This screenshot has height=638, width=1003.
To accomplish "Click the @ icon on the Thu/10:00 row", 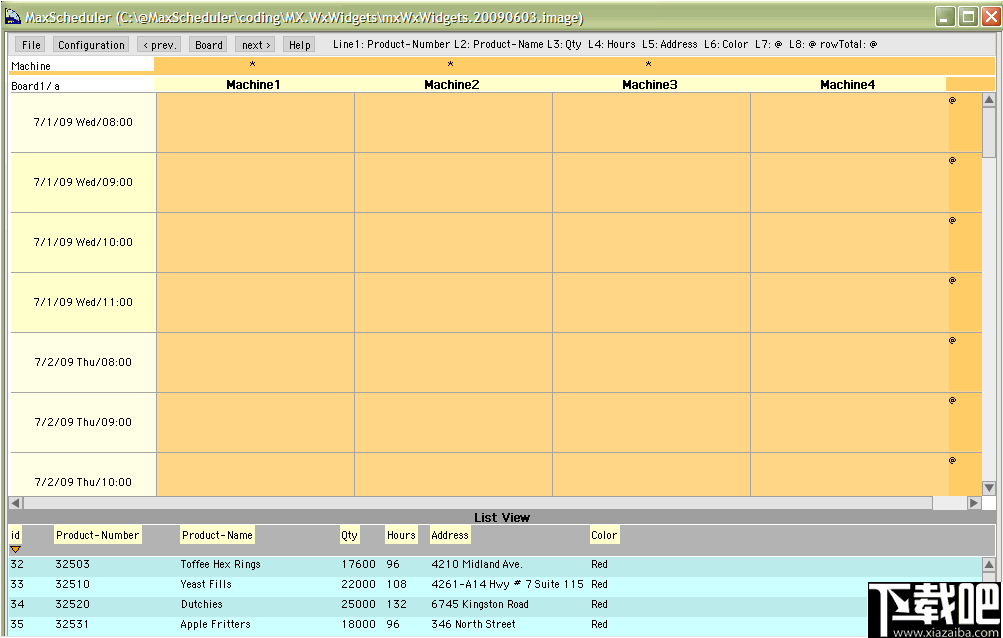I will point(951,462).
